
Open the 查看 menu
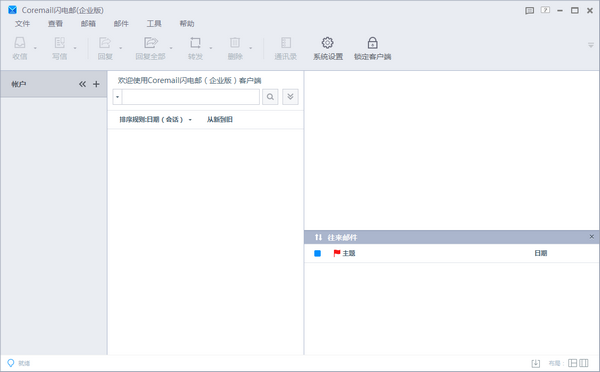(55, 24)
